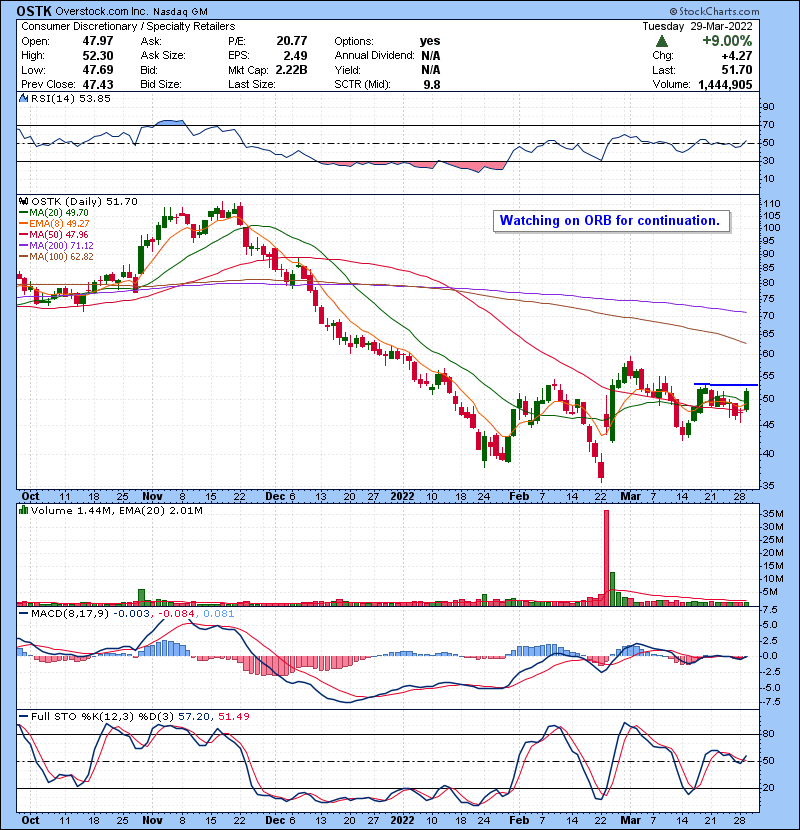Click the Nasdaq GM exchange label
This screenshot has height=830, width=800.
coord(181,11)
